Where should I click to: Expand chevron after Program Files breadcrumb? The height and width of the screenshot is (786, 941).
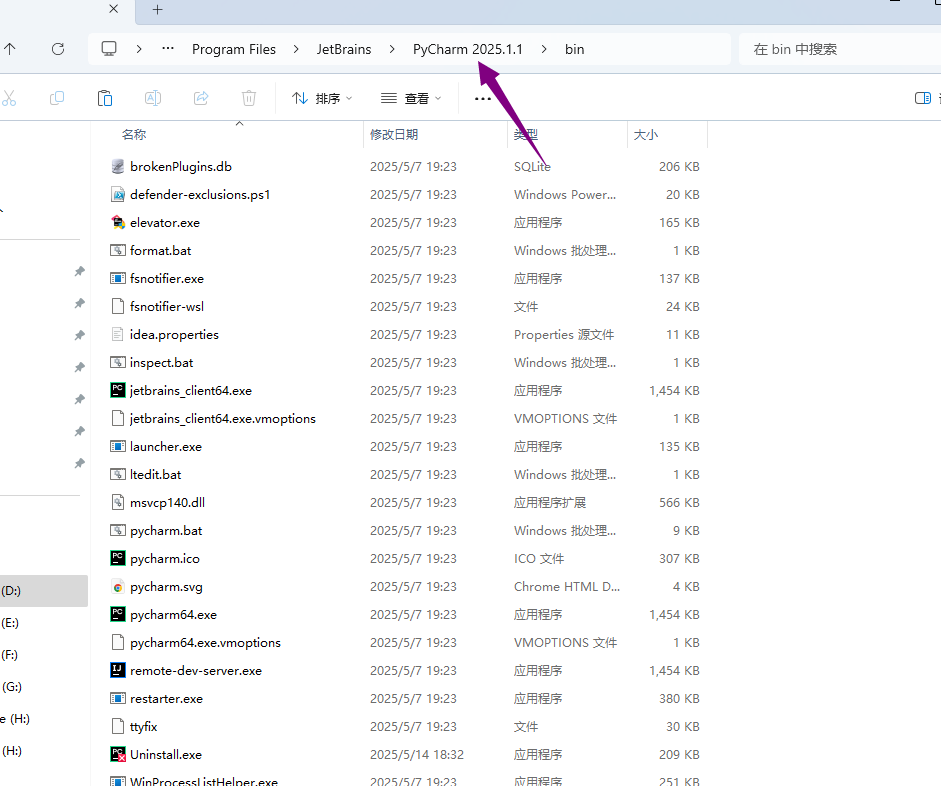pyautogui.click(x=296, y=49)
